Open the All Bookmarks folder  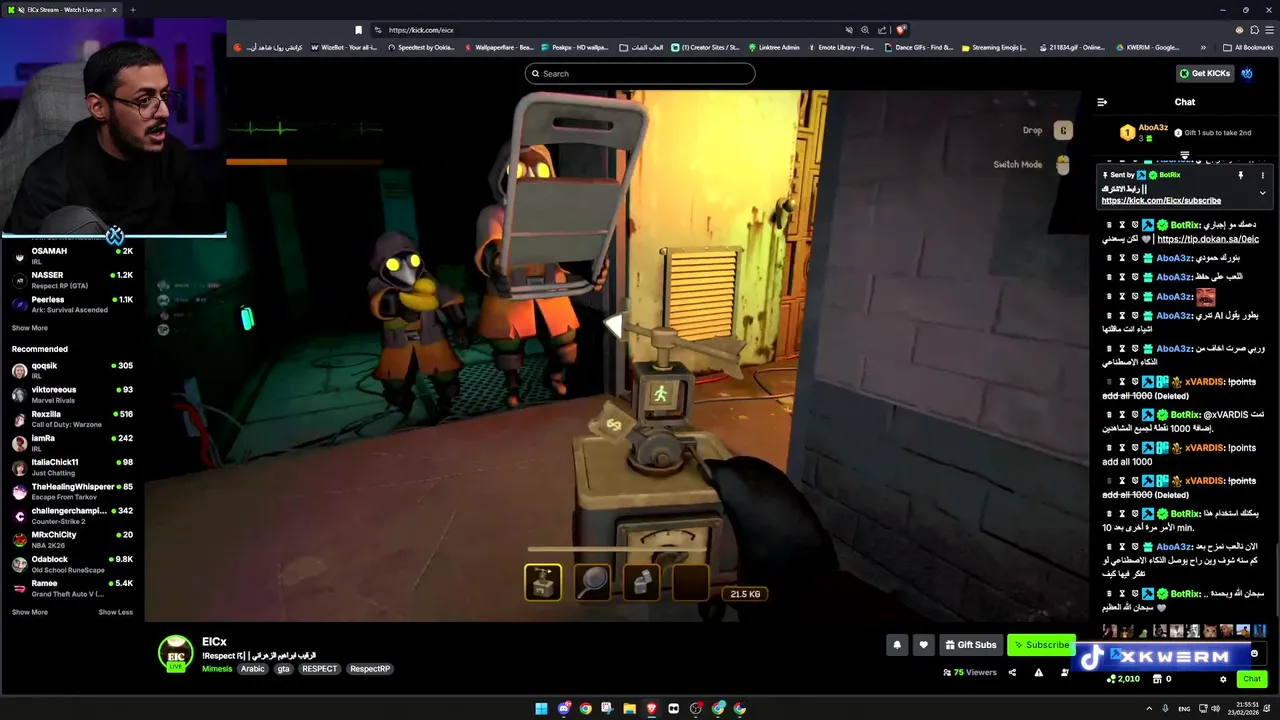1248,47
